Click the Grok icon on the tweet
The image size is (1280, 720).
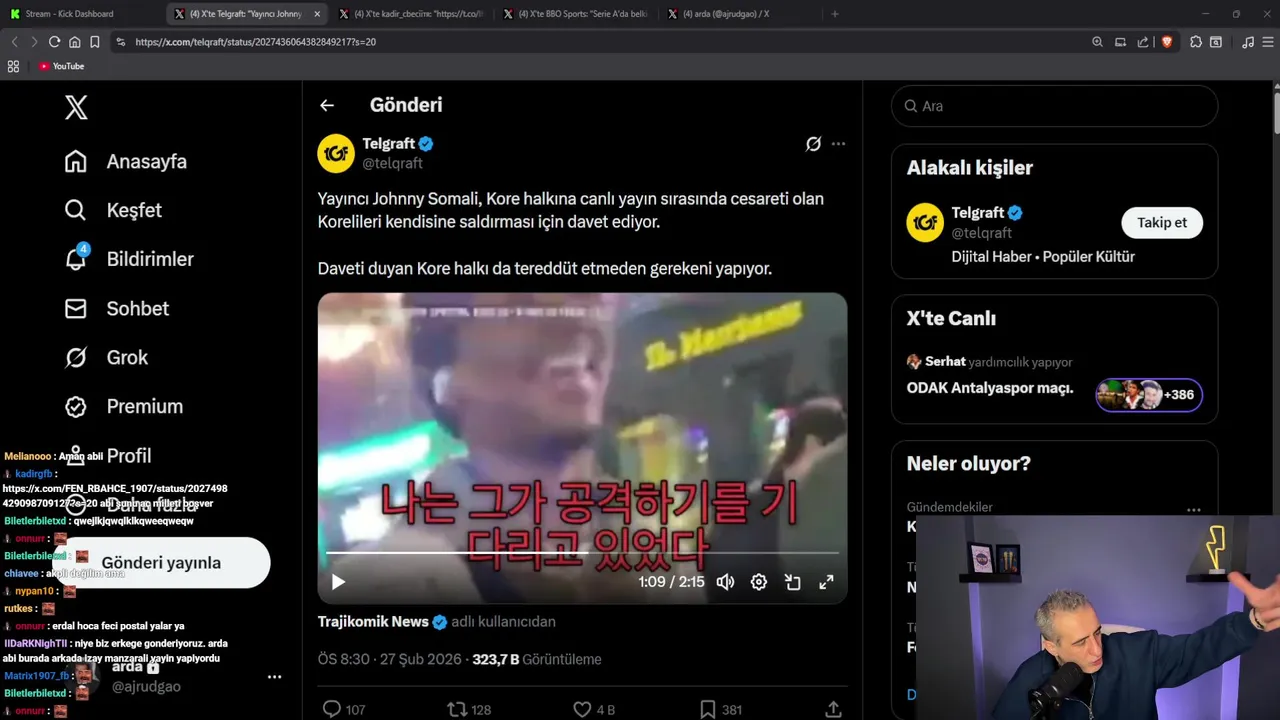tap(813, 144)
